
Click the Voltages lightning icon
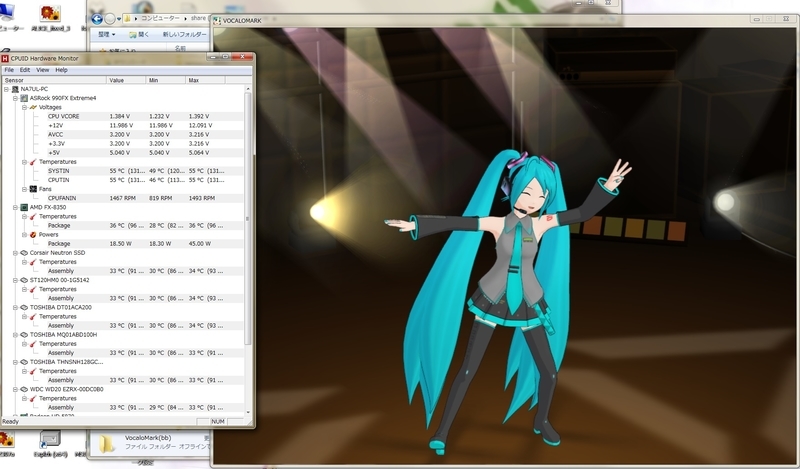[33, 107]
